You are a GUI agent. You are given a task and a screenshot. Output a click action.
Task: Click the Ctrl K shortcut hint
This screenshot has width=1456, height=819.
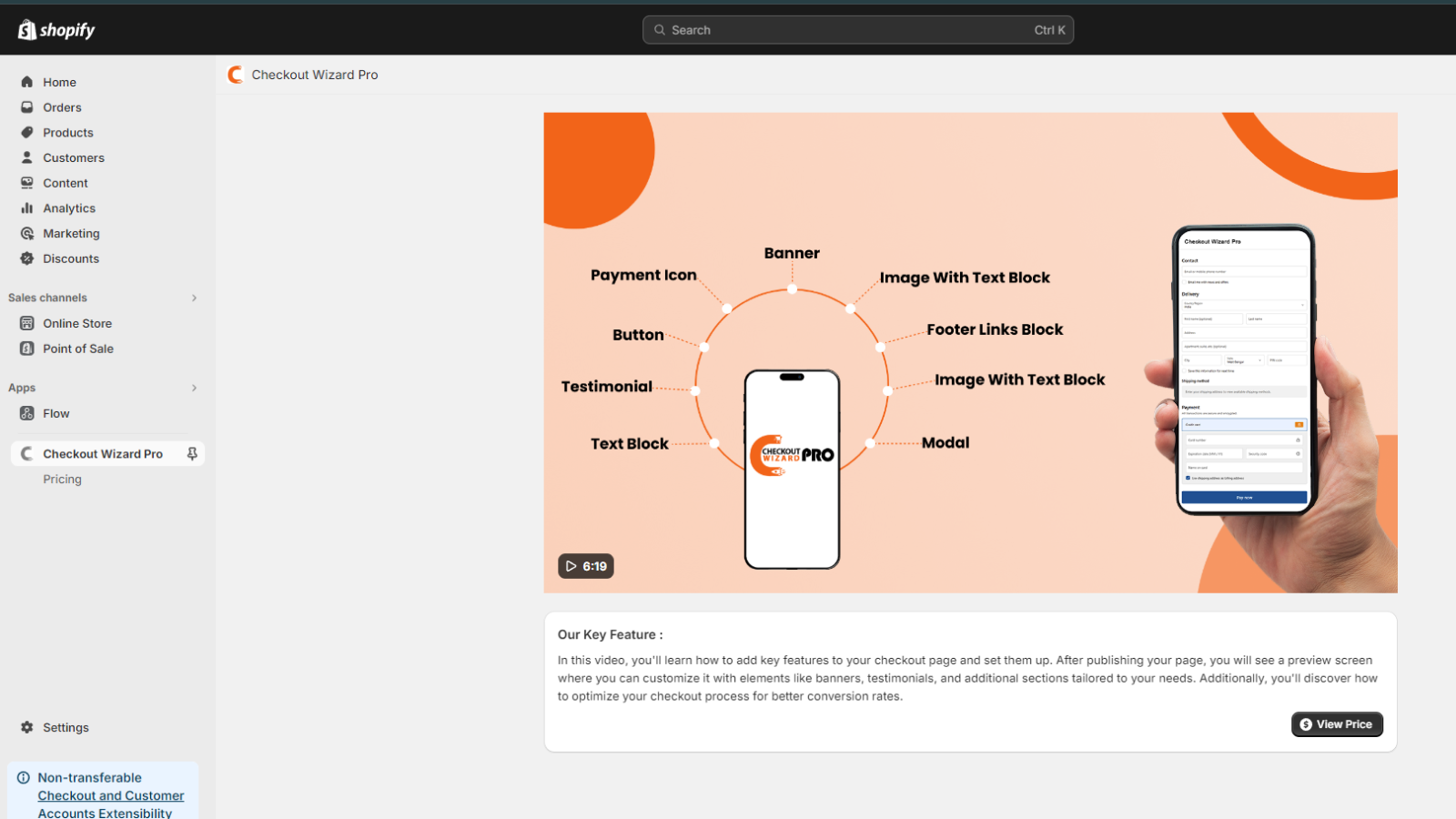[1049, 30]
